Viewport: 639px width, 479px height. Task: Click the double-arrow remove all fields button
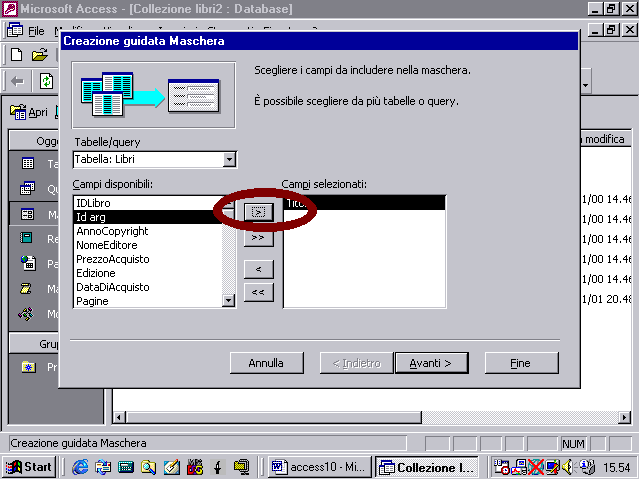258,292
